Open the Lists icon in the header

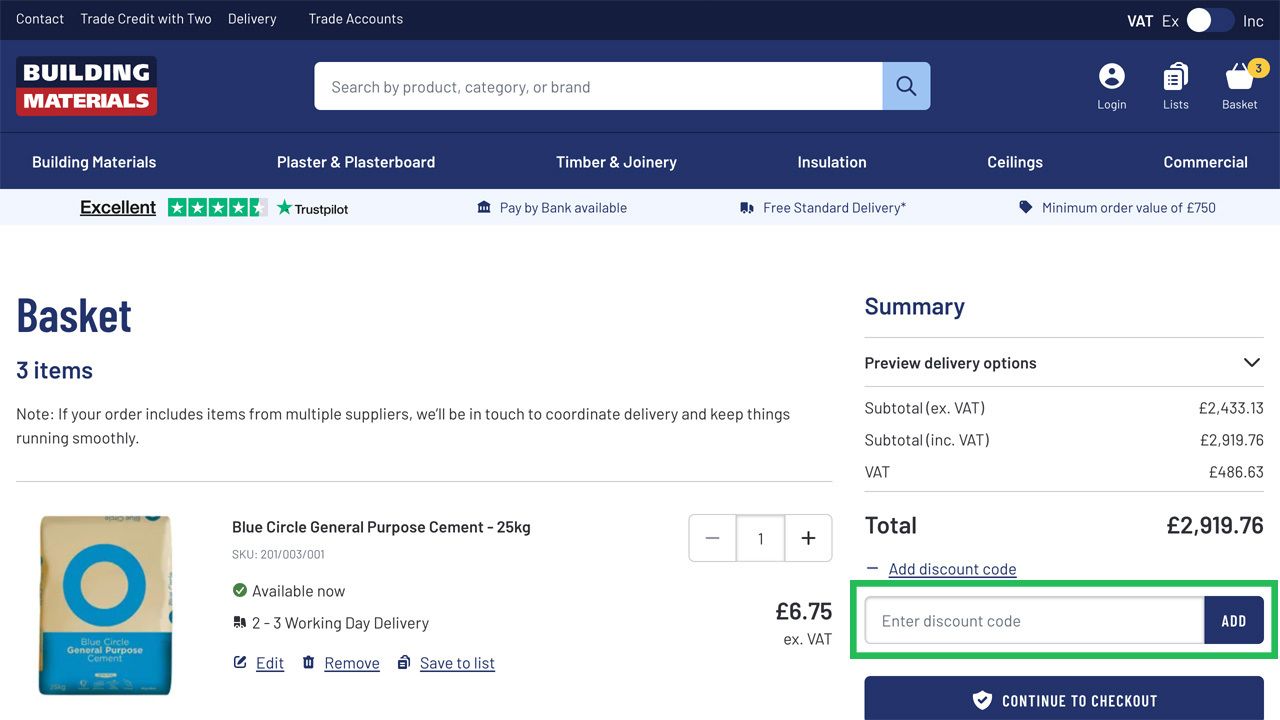point(1175,78)
